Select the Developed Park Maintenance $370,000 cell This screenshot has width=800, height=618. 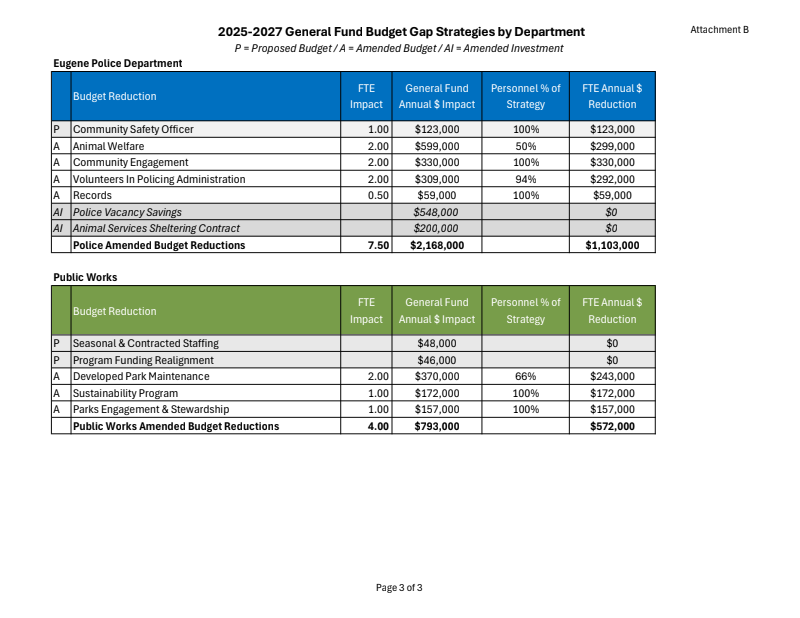click(436, 376)
